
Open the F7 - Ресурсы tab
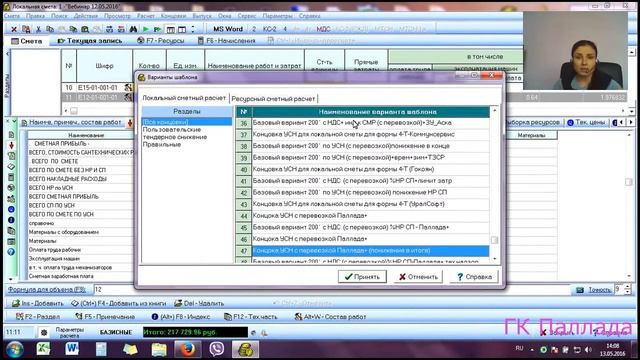tap(160, 41)
